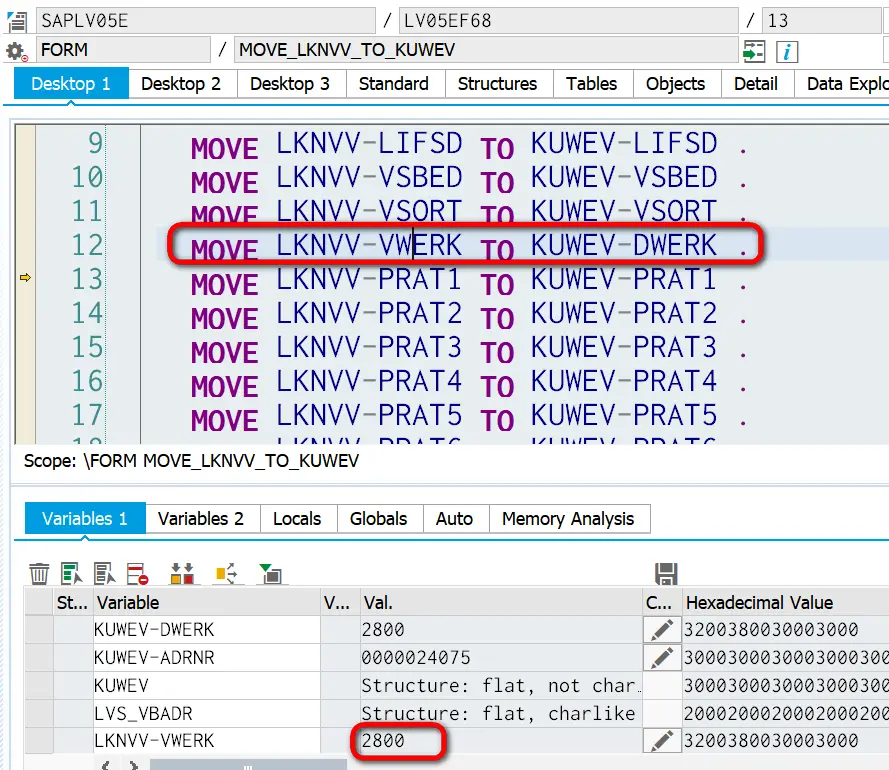The height and width of the screenshot is (770, 889).
Task: Click the pencil icon in the LKNVV-VWERK row
Action: (662, 741)
